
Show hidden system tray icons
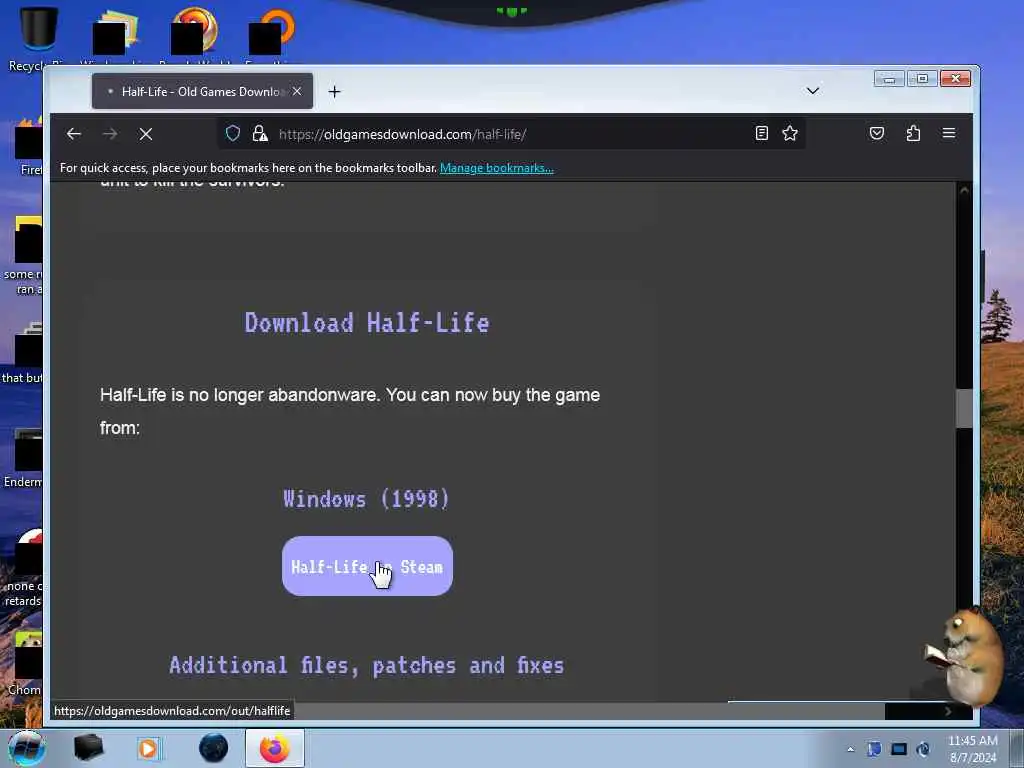point(850,749)
